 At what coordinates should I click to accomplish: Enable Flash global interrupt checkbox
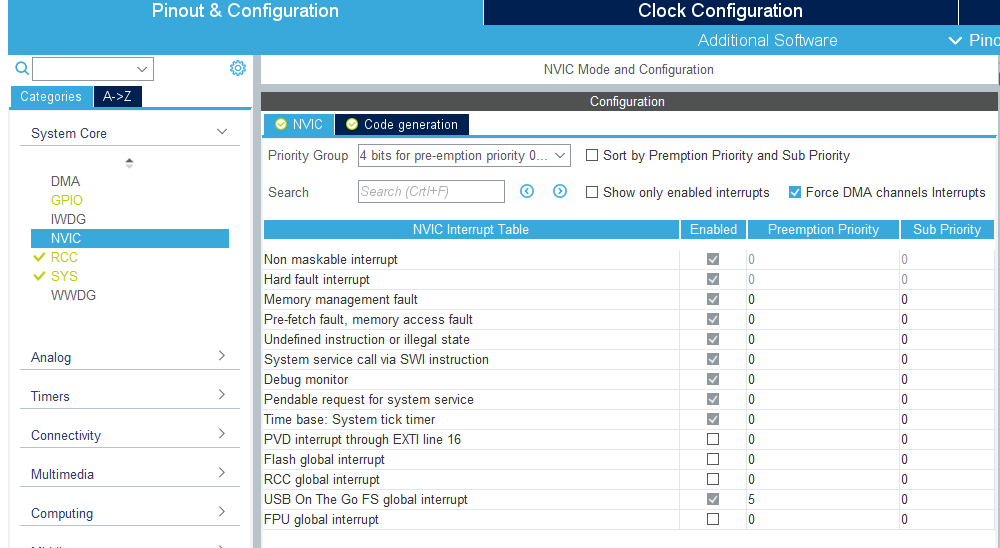point(713,459)
